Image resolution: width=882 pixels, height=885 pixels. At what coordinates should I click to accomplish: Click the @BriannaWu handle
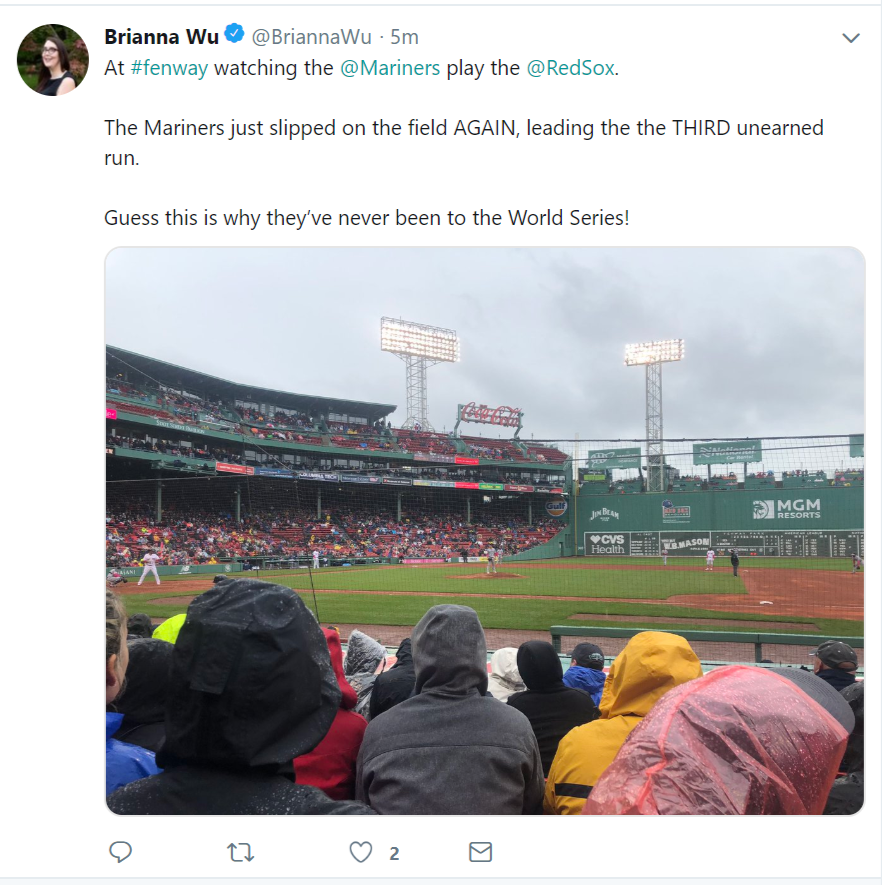(x=311, y=37)
